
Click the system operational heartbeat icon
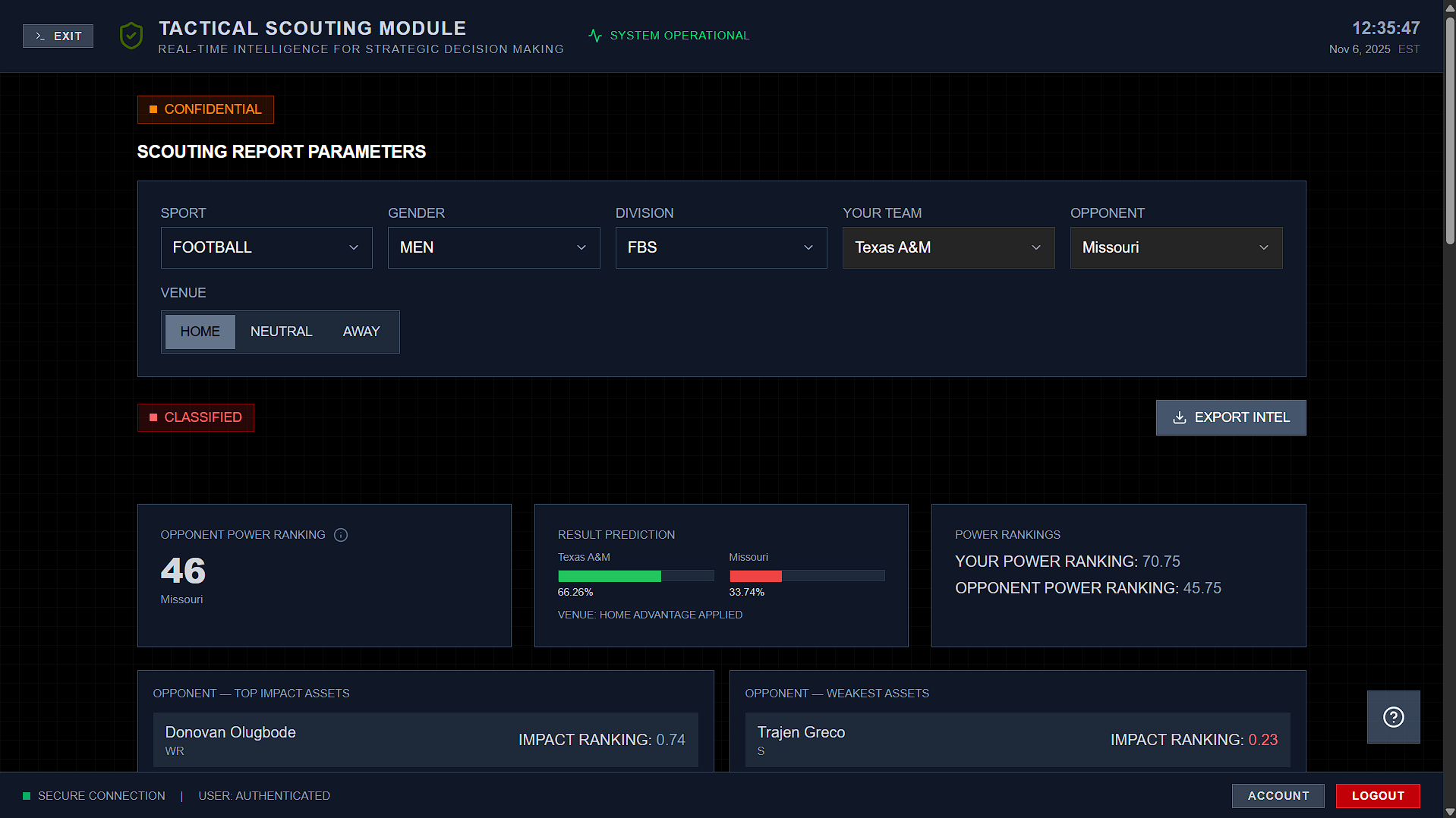[x=595, y=35]
